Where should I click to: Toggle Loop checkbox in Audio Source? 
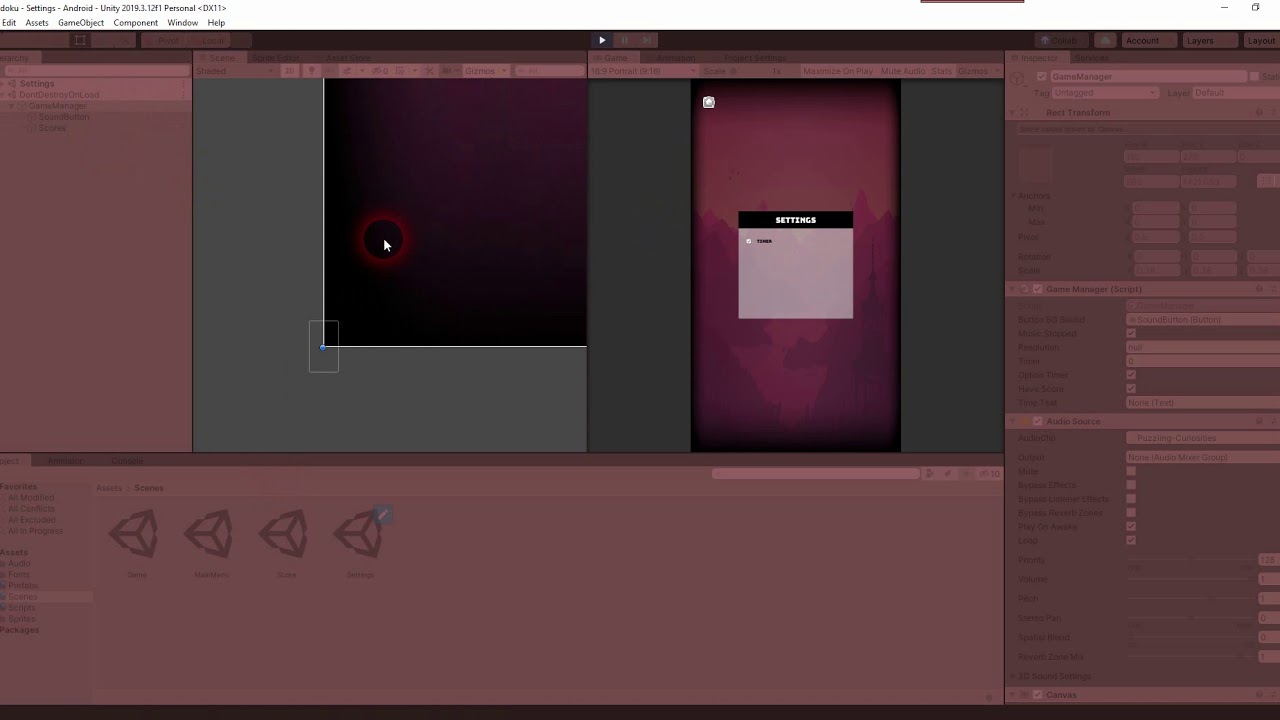1131,540
